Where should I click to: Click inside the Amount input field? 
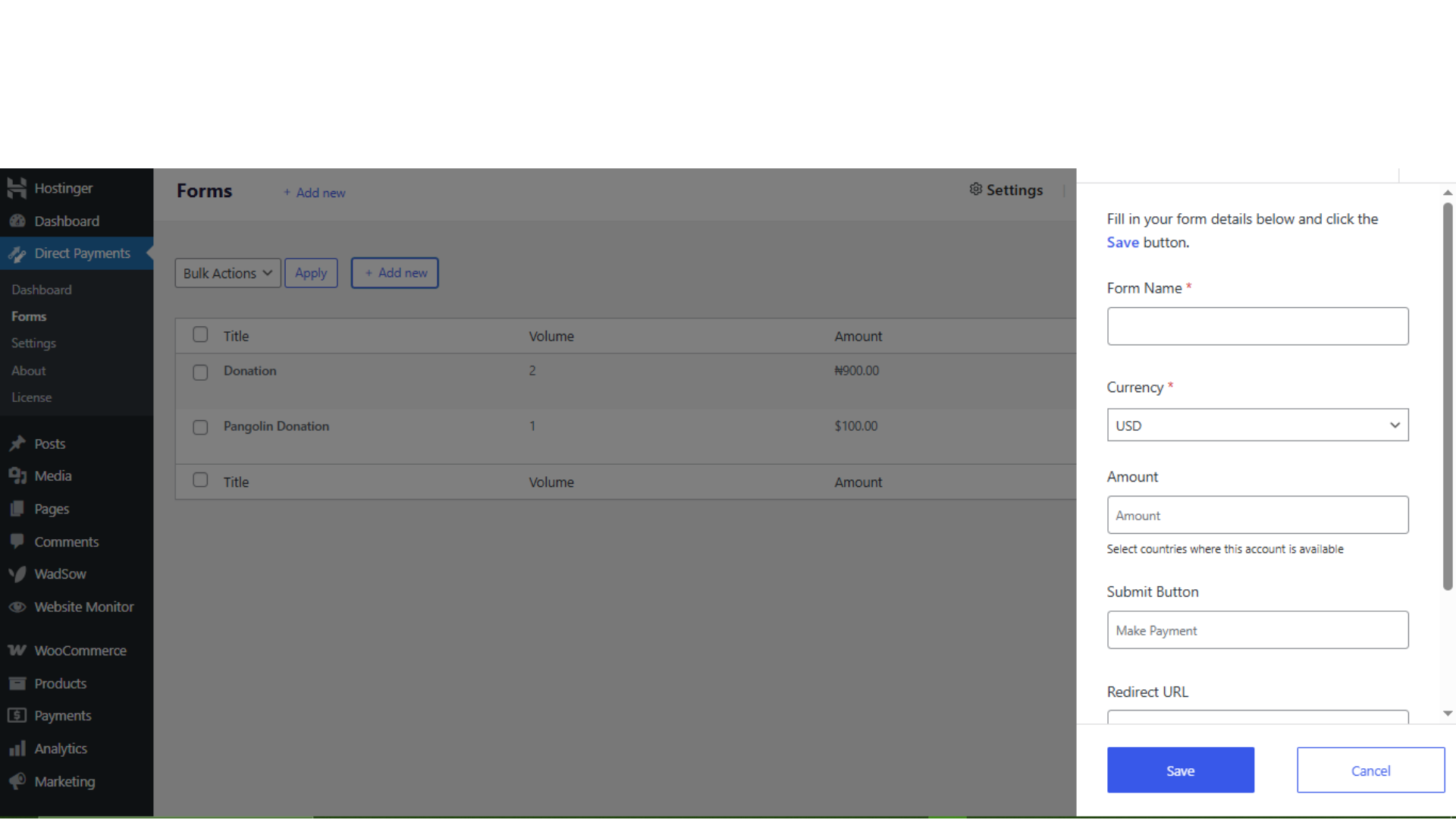click(x=1257, y=515)
